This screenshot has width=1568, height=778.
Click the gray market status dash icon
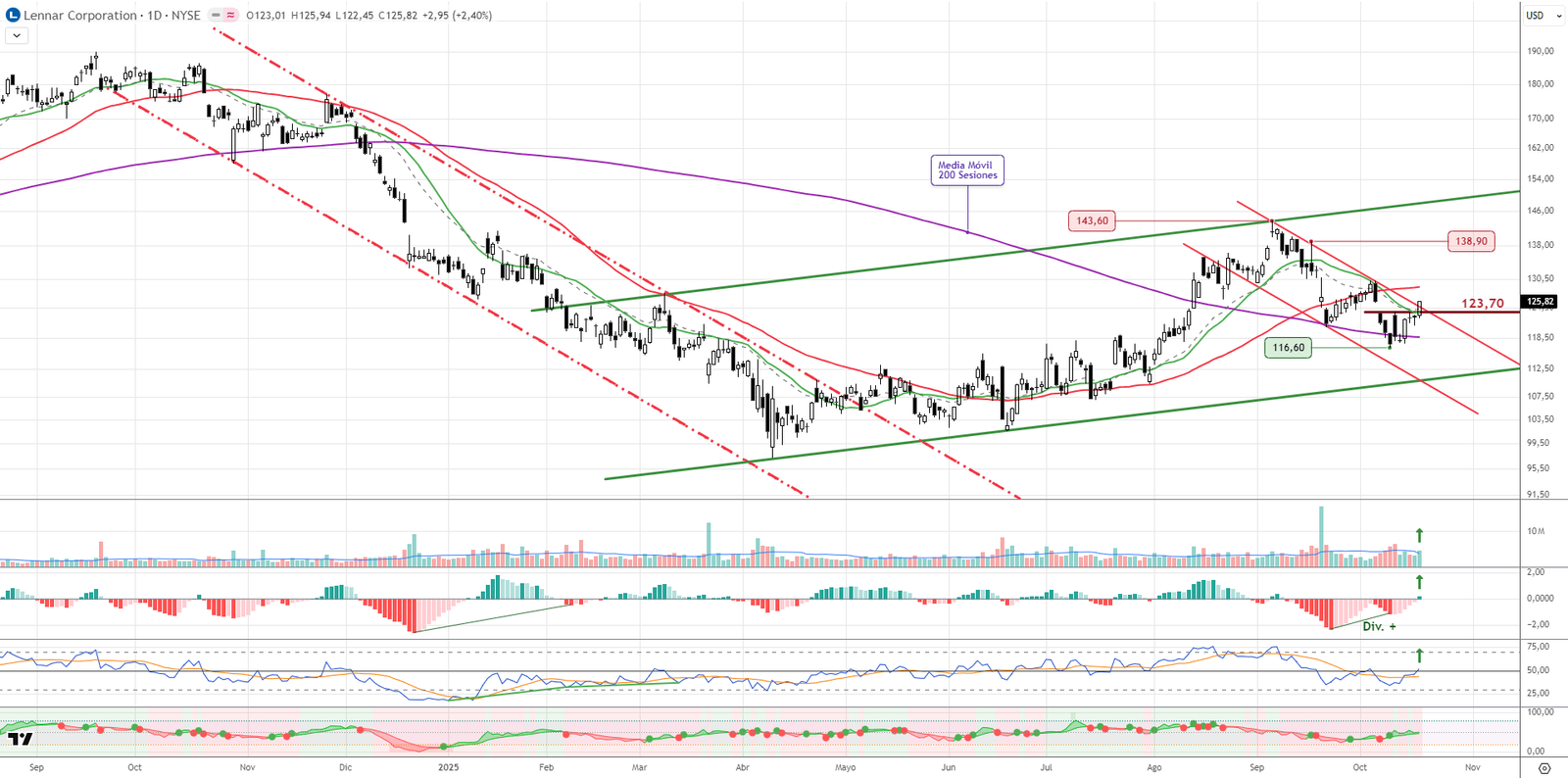click(216, 16)
